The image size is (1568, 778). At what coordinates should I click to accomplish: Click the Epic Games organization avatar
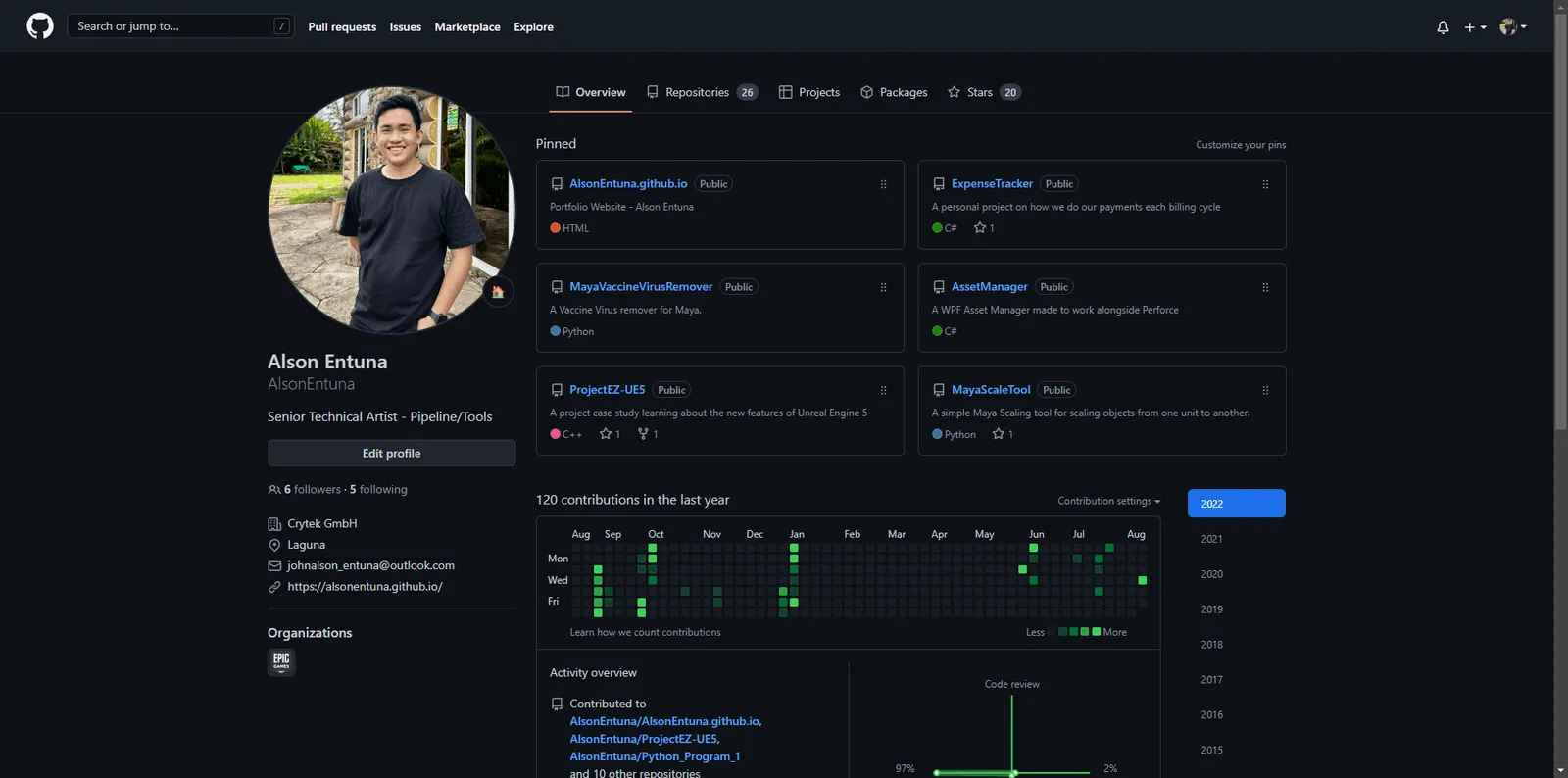coord(281,661)
